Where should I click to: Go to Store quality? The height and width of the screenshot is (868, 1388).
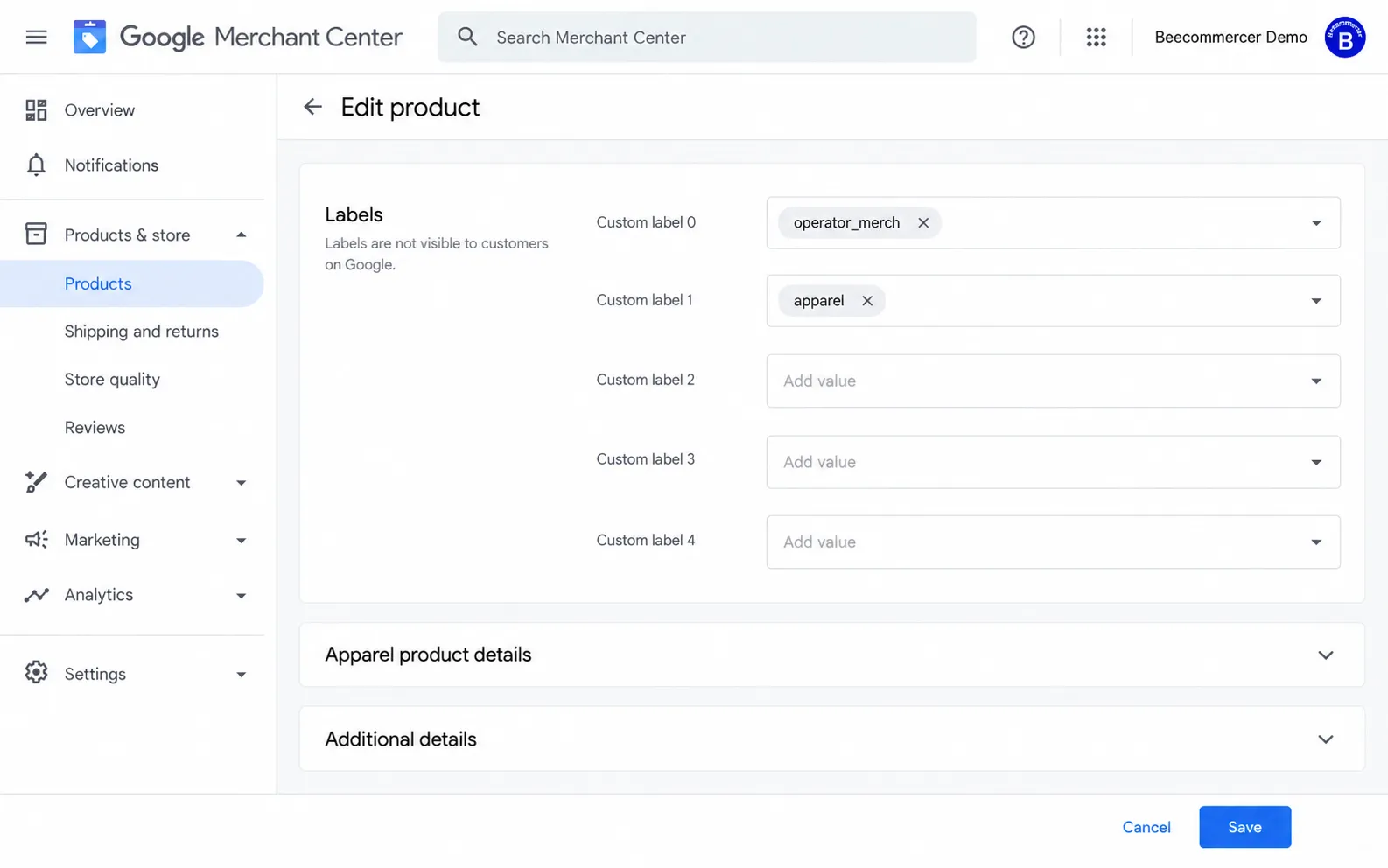(112, 380)
